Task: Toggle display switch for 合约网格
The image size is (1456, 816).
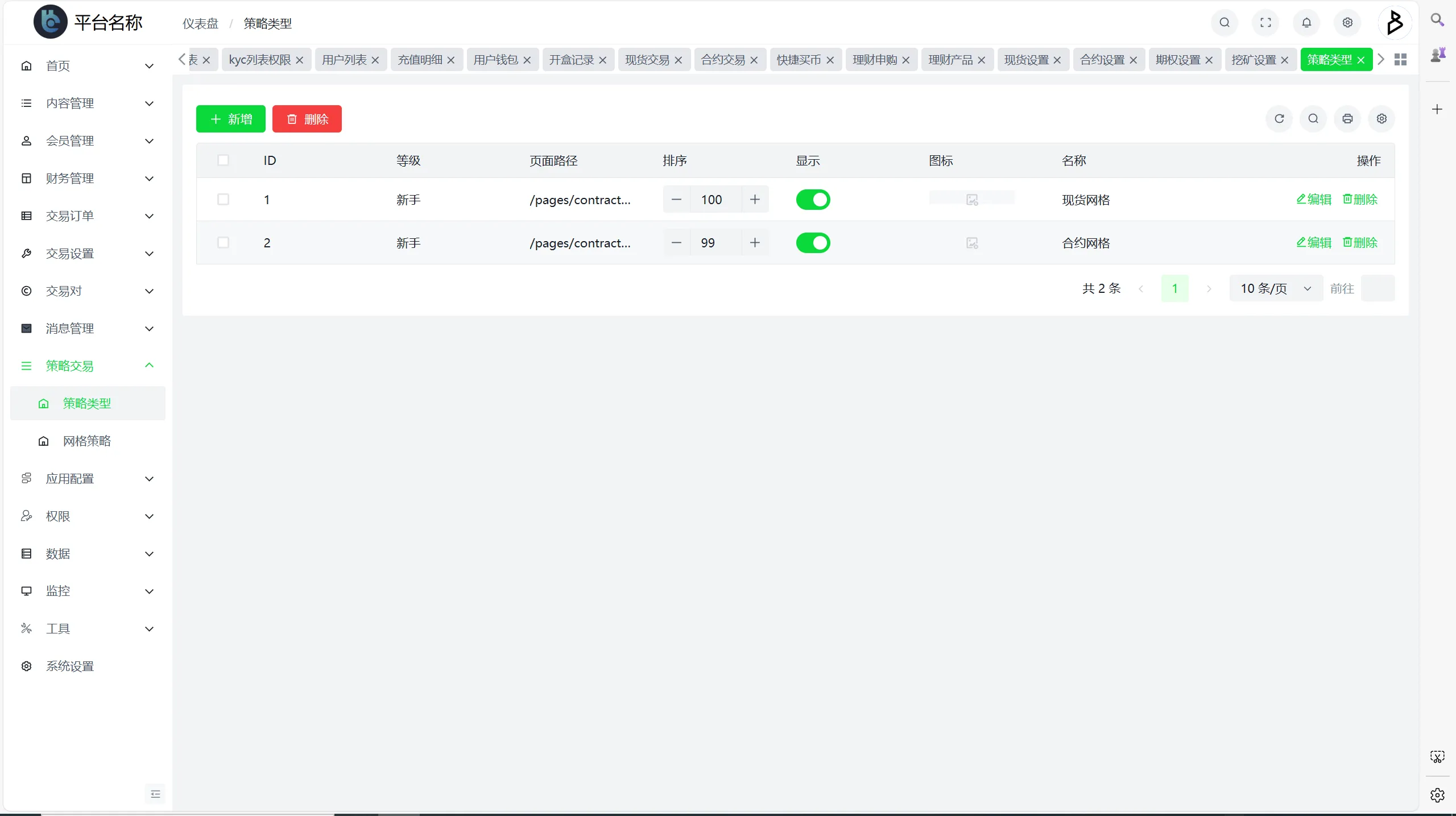Action: (x=813, y=243)
